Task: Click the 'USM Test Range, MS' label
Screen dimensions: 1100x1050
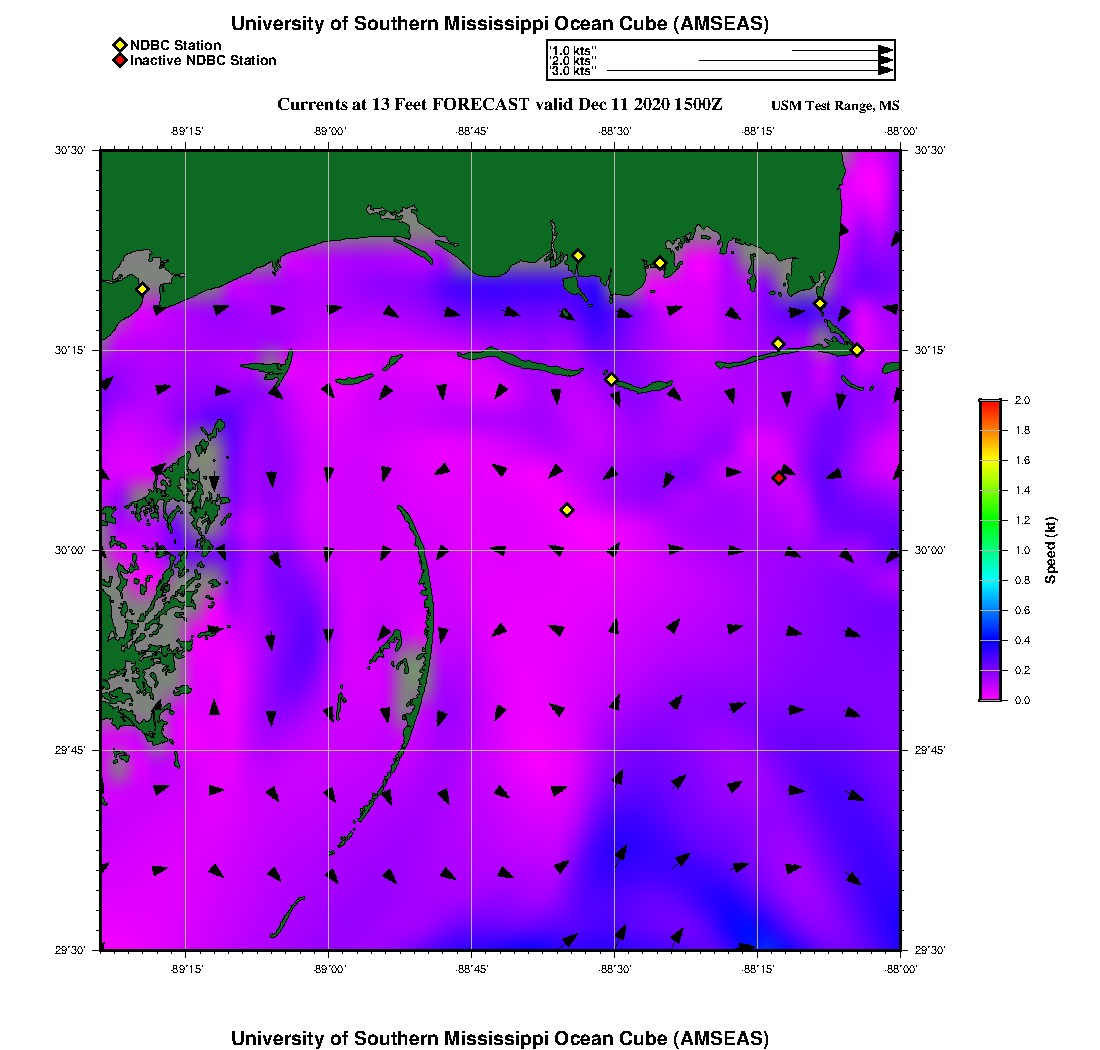Action: pyautogui.click(x=835, y=106)
